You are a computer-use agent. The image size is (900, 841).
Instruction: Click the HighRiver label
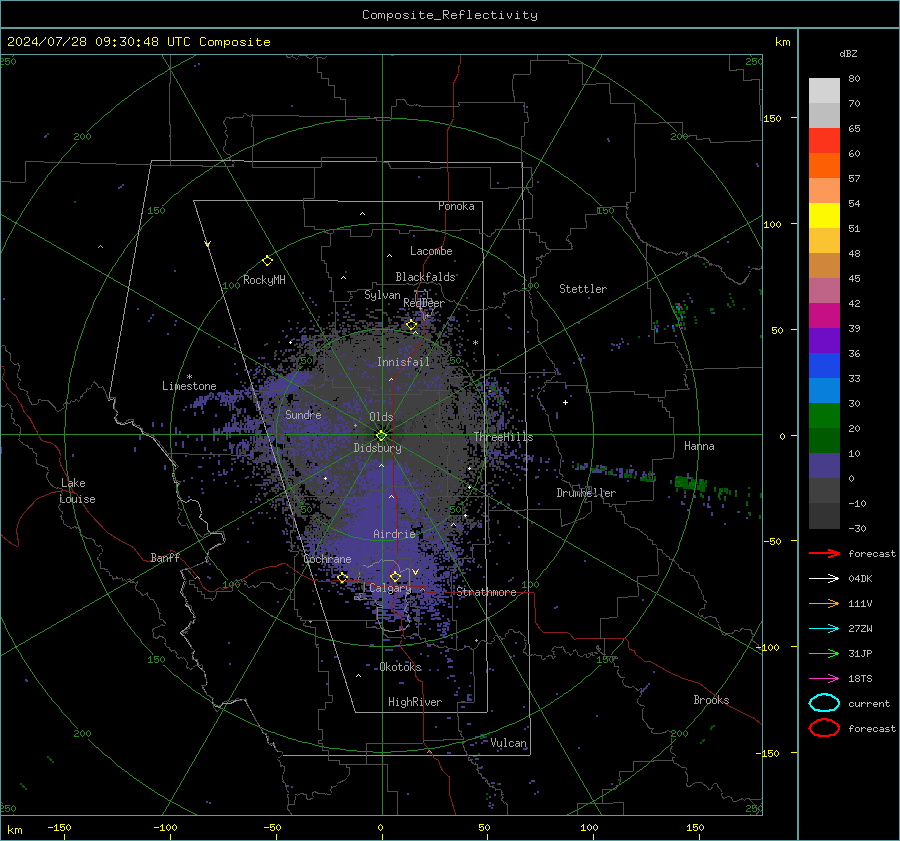pyautogui.click(x=414, y=702)
